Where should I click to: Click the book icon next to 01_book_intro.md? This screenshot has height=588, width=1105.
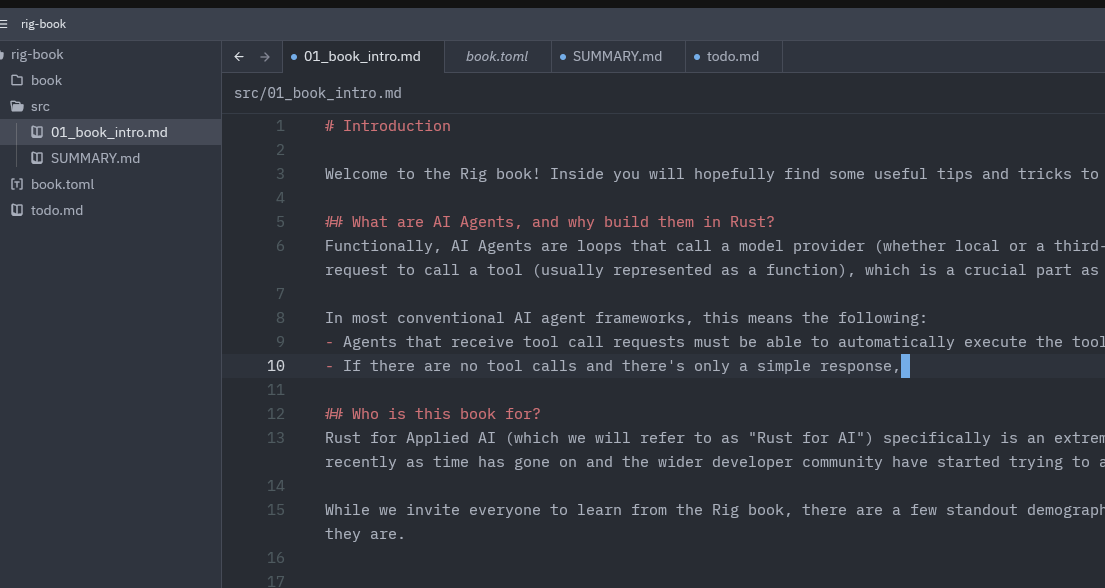[x=37, y=131]
